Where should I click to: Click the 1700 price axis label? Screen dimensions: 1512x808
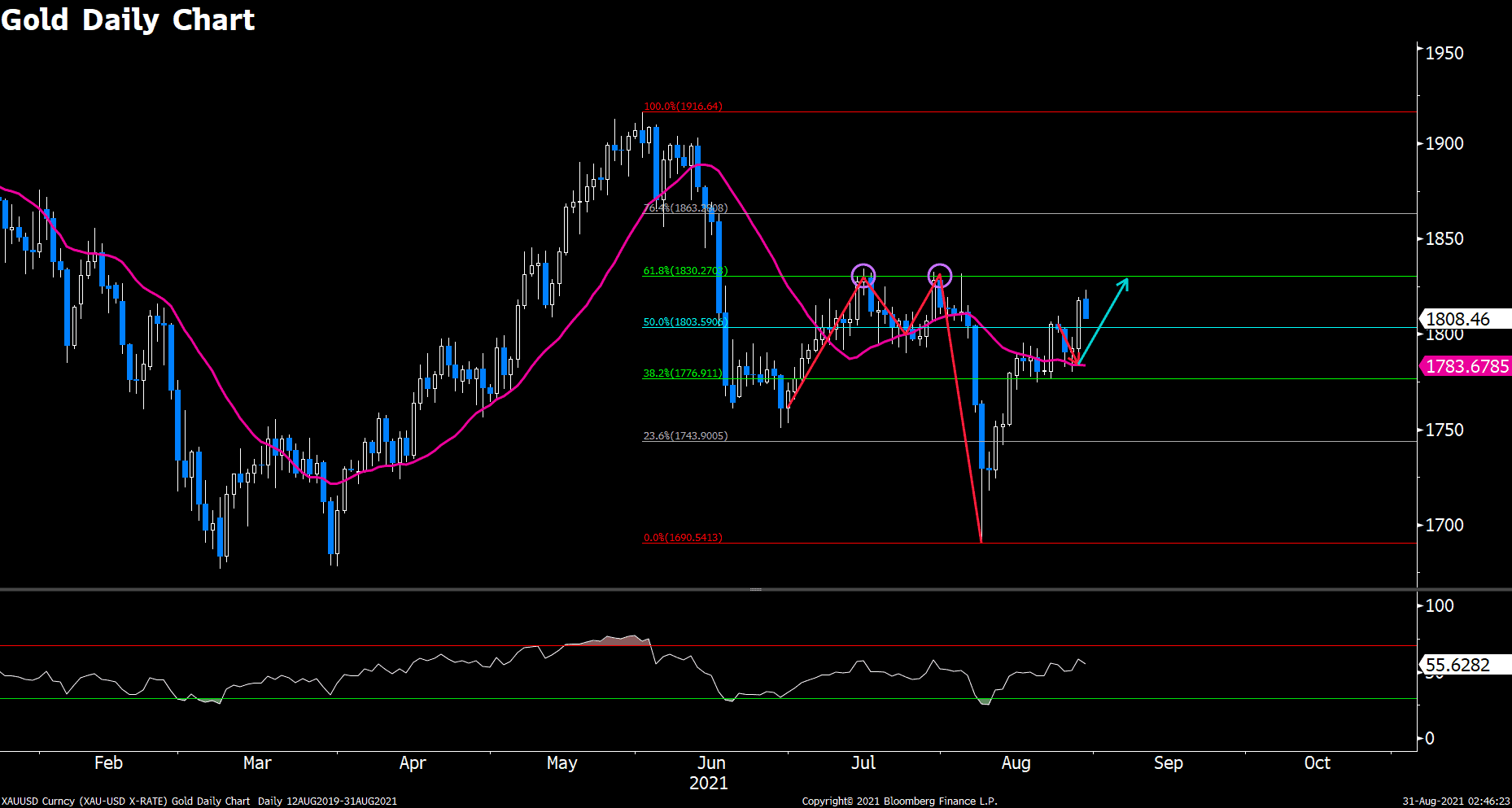(x=1444, y=525)
